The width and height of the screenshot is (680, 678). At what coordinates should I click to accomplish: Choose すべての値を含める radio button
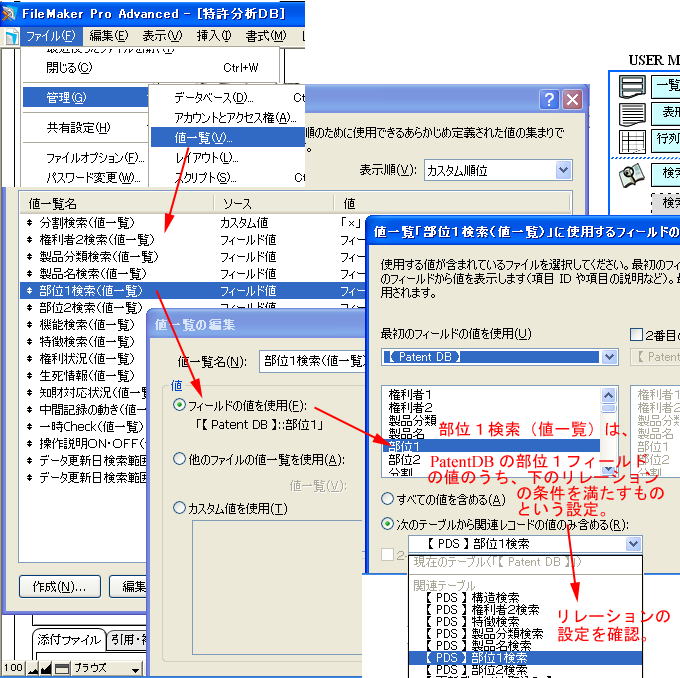(387, 499)
